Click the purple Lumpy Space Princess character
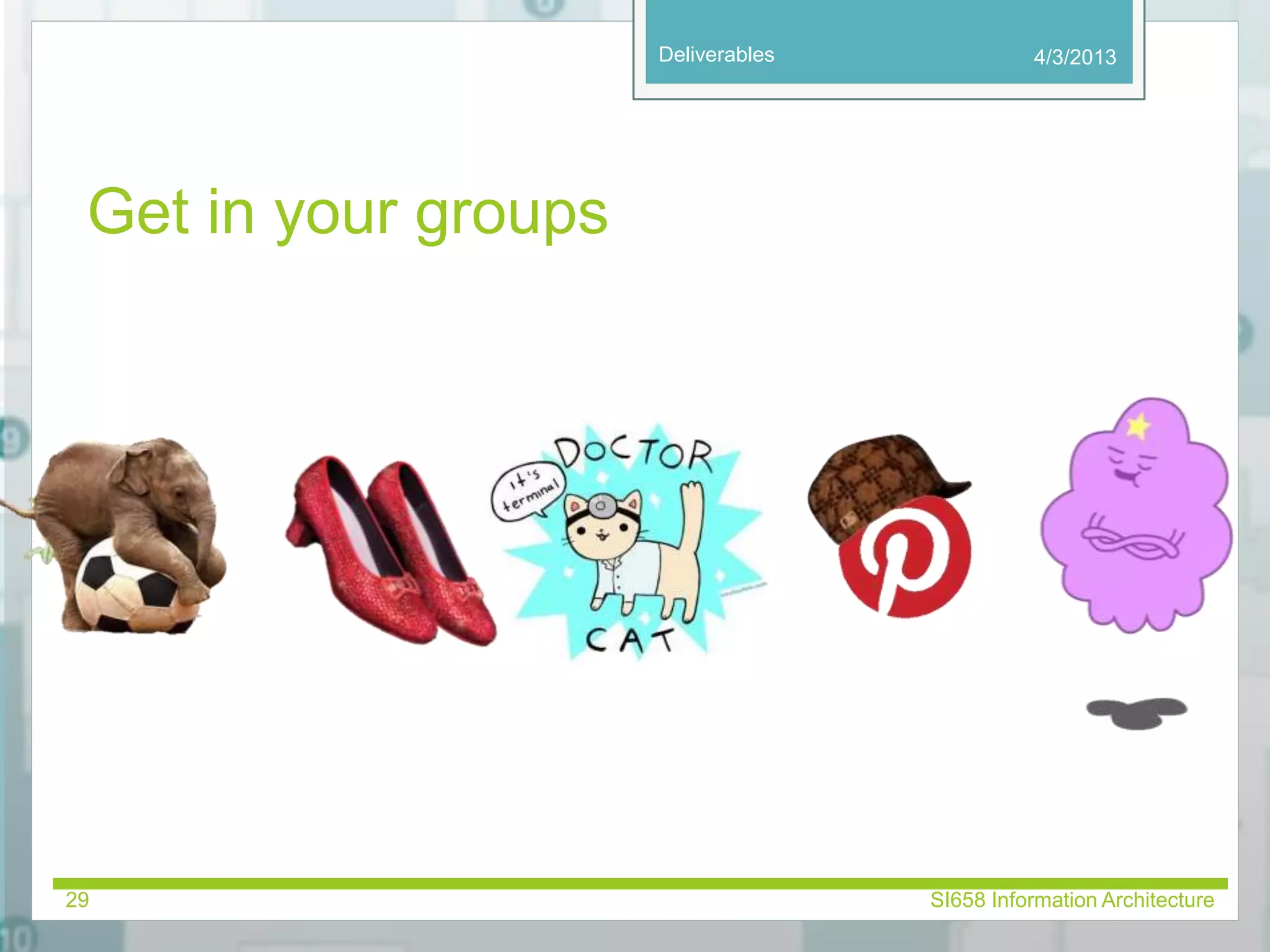The height and width of the screenshot is (952, 1270). 1136,514
